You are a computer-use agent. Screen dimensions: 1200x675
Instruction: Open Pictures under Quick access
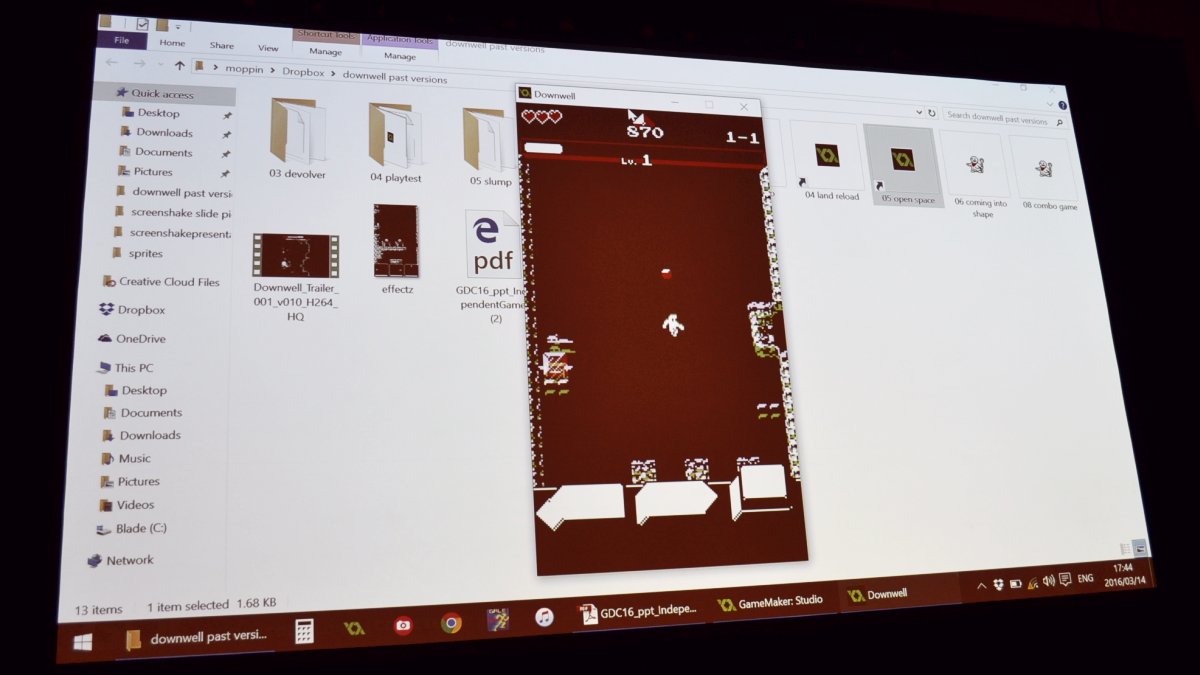[x=153, y=171]
